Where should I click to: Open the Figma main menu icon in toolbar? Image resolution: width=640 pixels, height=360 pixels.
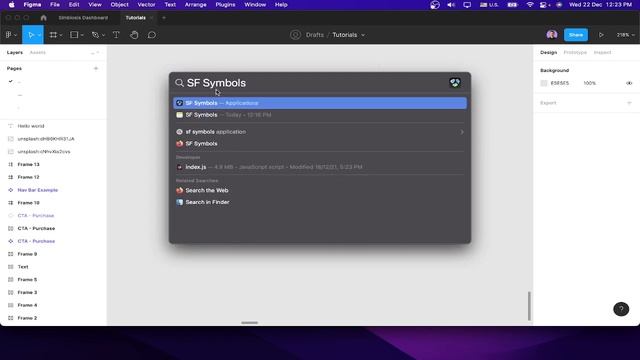pyautogui.click(x=8, y=35)
